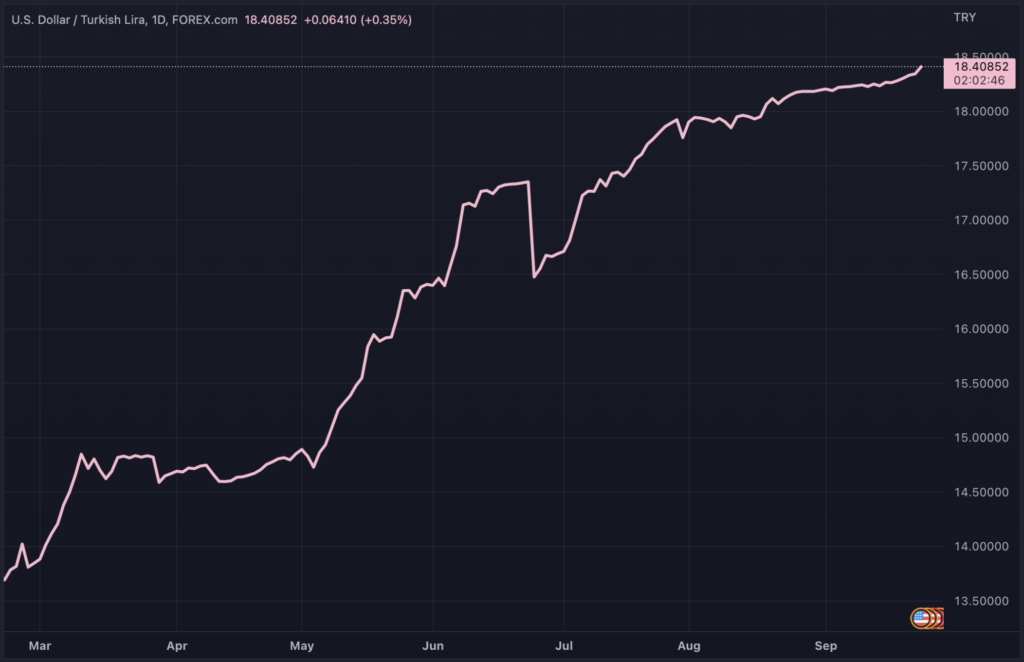Click the 18.40852 value in the chart header
1024x662 pixels.
270,20
